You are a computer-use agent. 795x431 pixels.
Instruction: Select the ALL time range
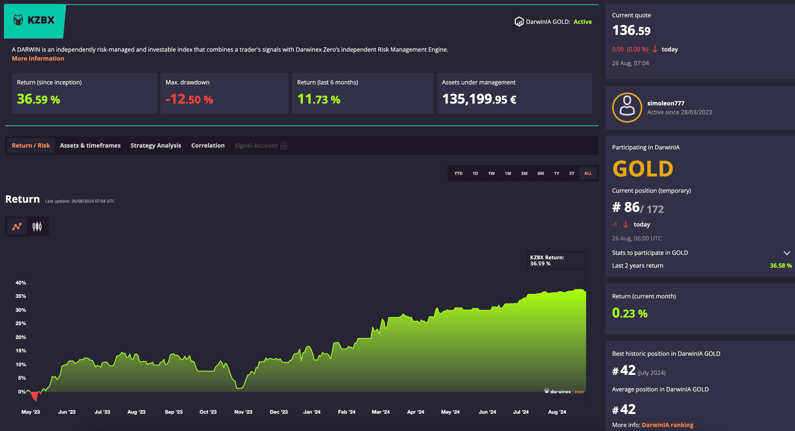(588, 173)
